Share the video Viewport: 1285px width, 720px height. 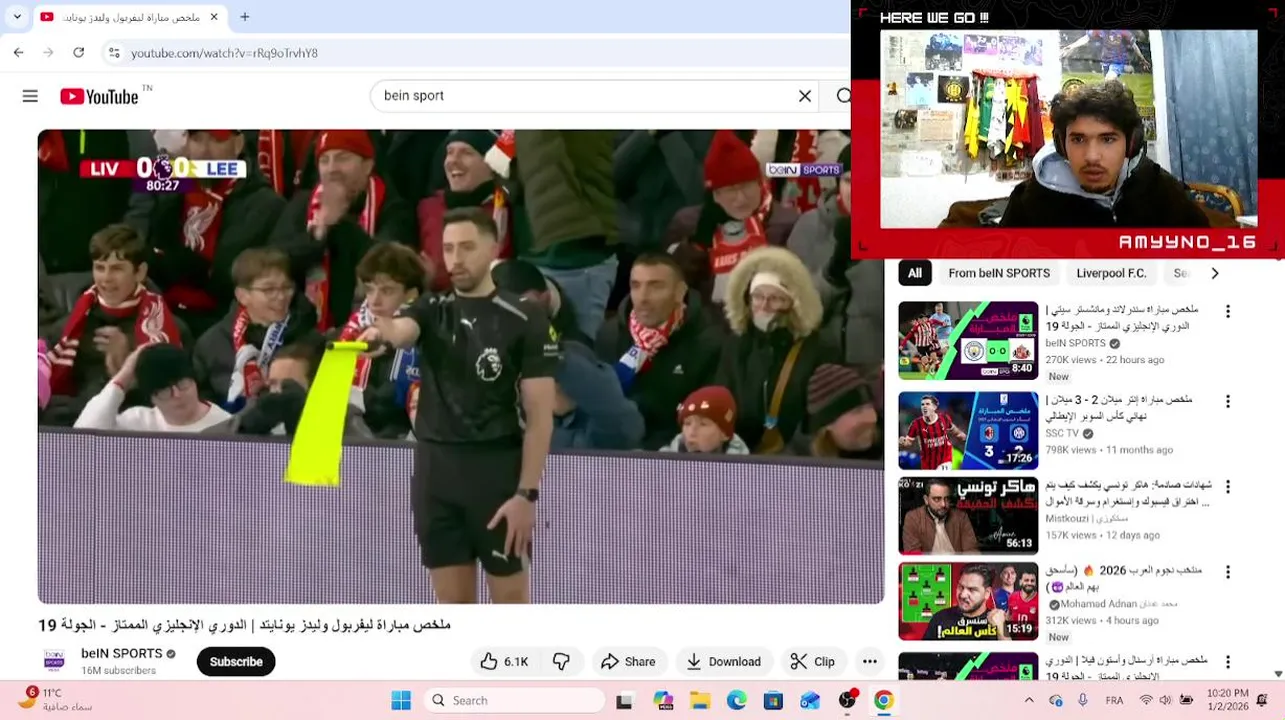(628, 661)
